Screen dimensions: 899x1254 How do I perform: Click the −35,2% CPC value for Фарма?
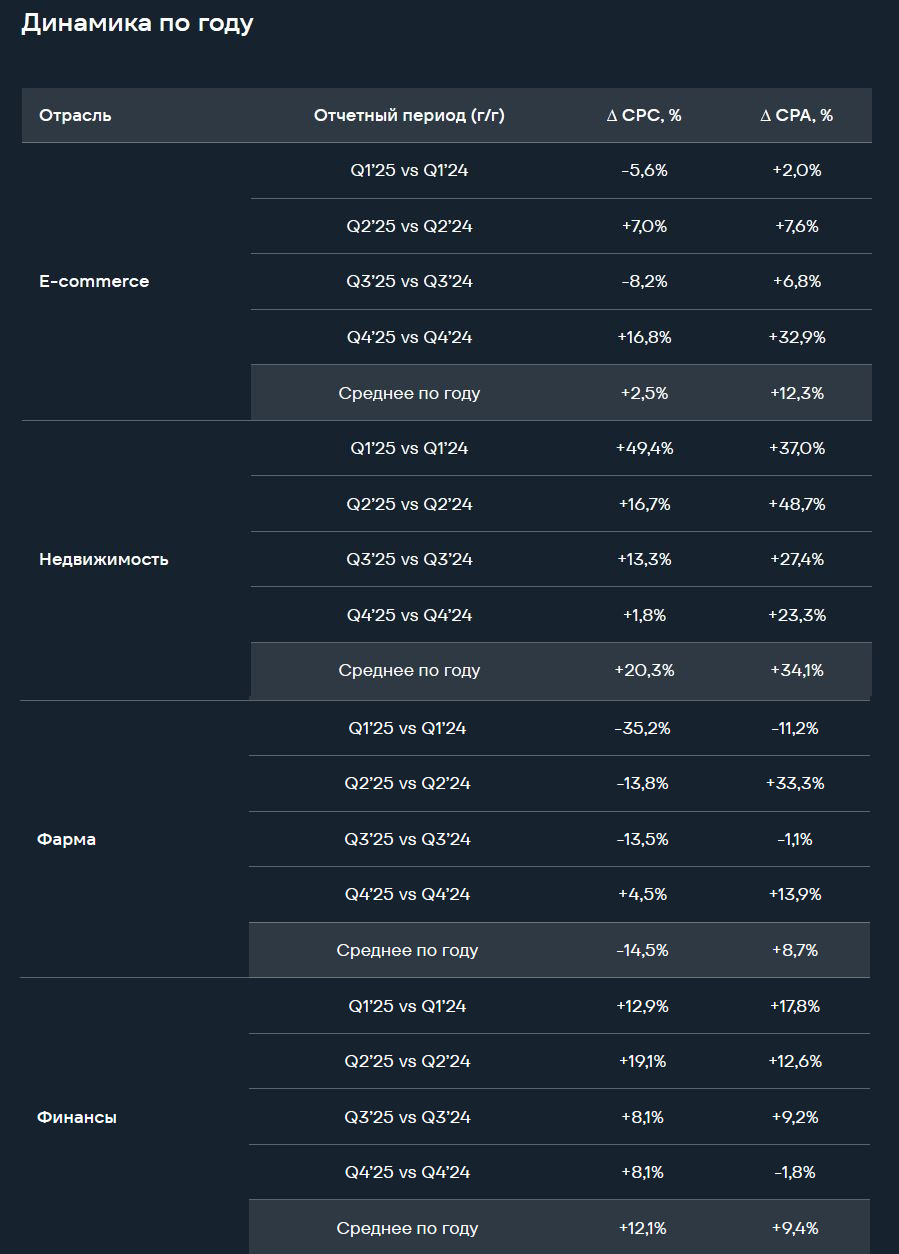[643, 728]
